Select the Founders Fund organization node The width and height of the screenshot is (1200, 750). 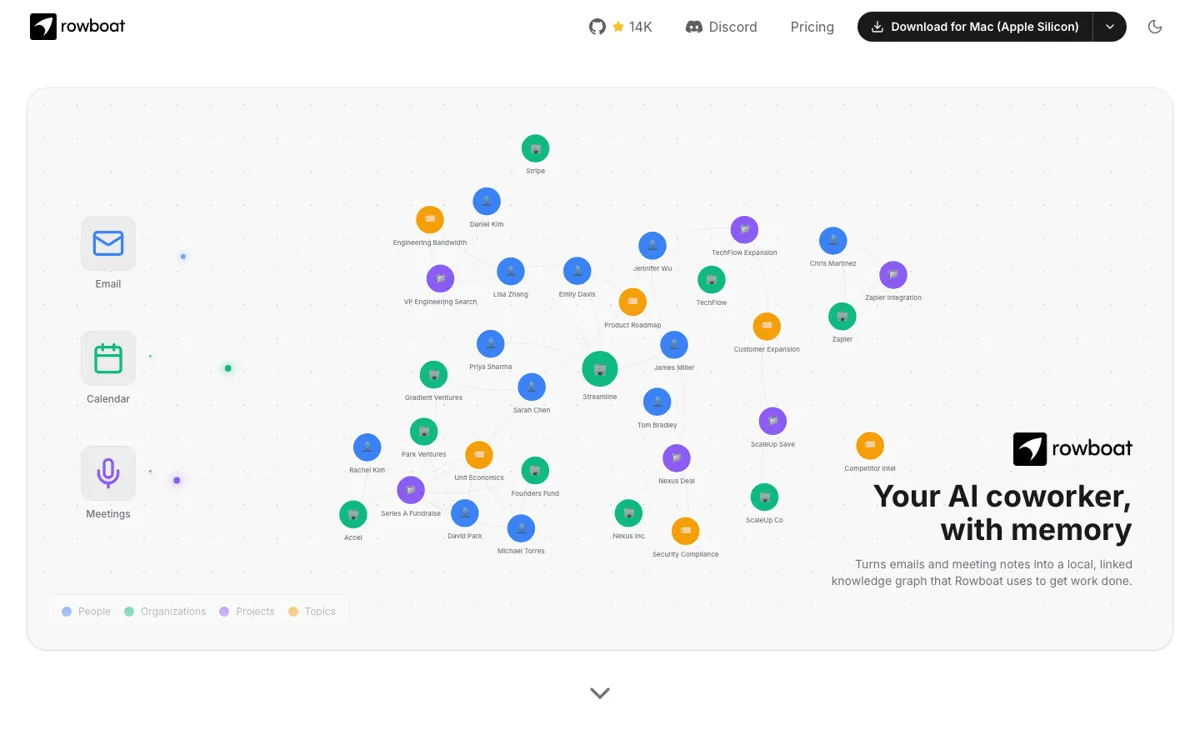point(535,470)
